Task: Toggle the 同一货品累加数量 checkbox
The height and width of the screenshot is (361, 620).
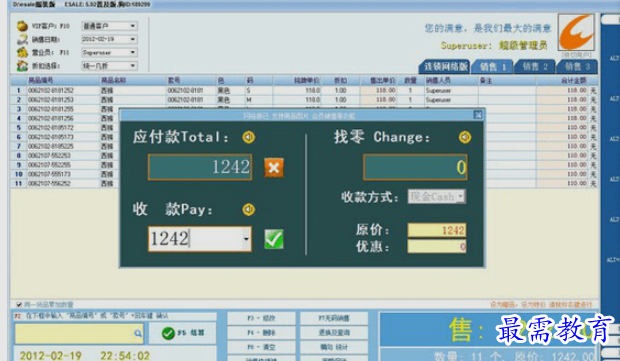Action: [19, 304]
